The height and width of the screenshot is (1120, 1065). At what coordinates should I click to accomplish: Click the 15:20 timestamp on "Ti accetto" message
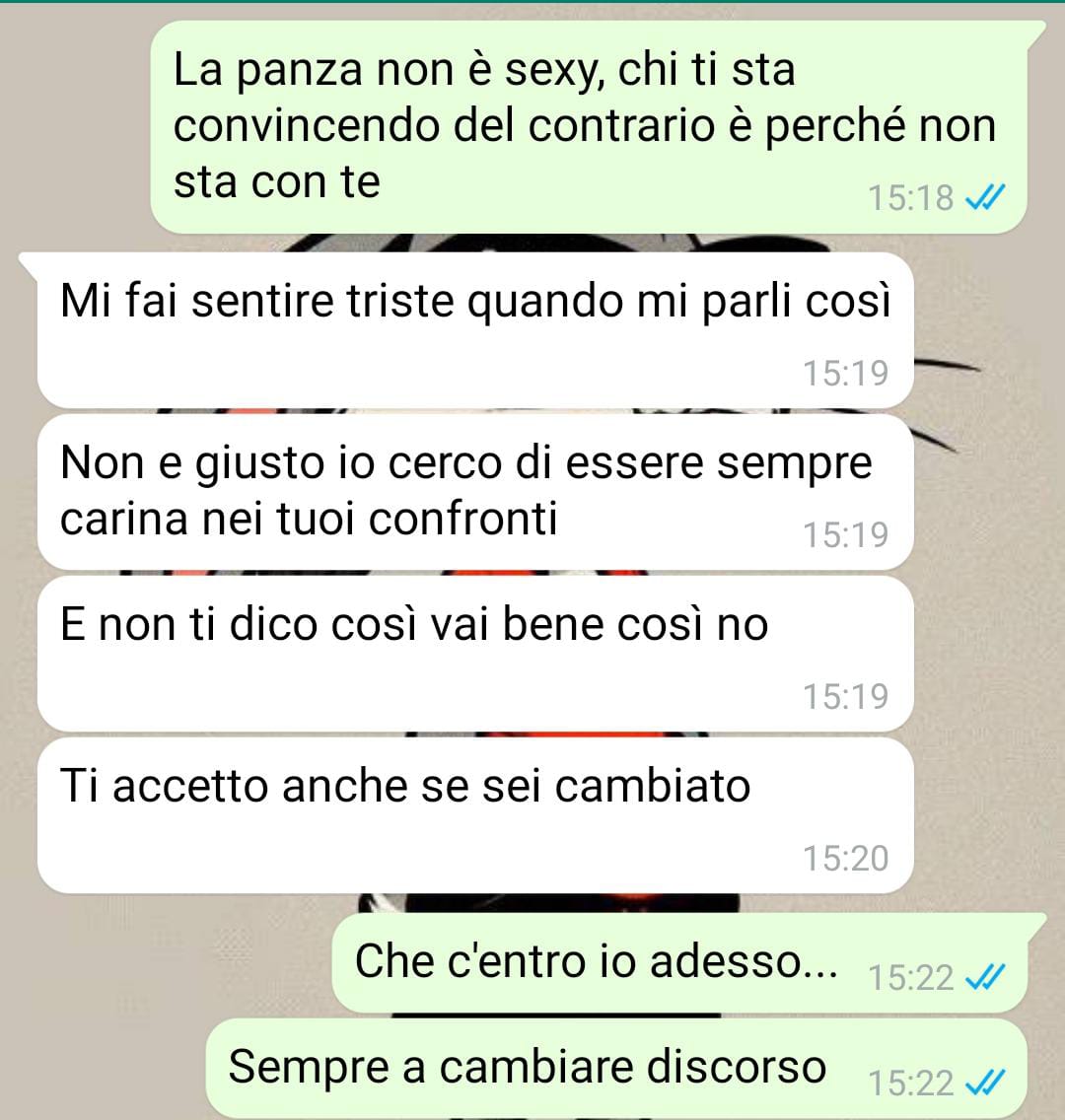846,858
